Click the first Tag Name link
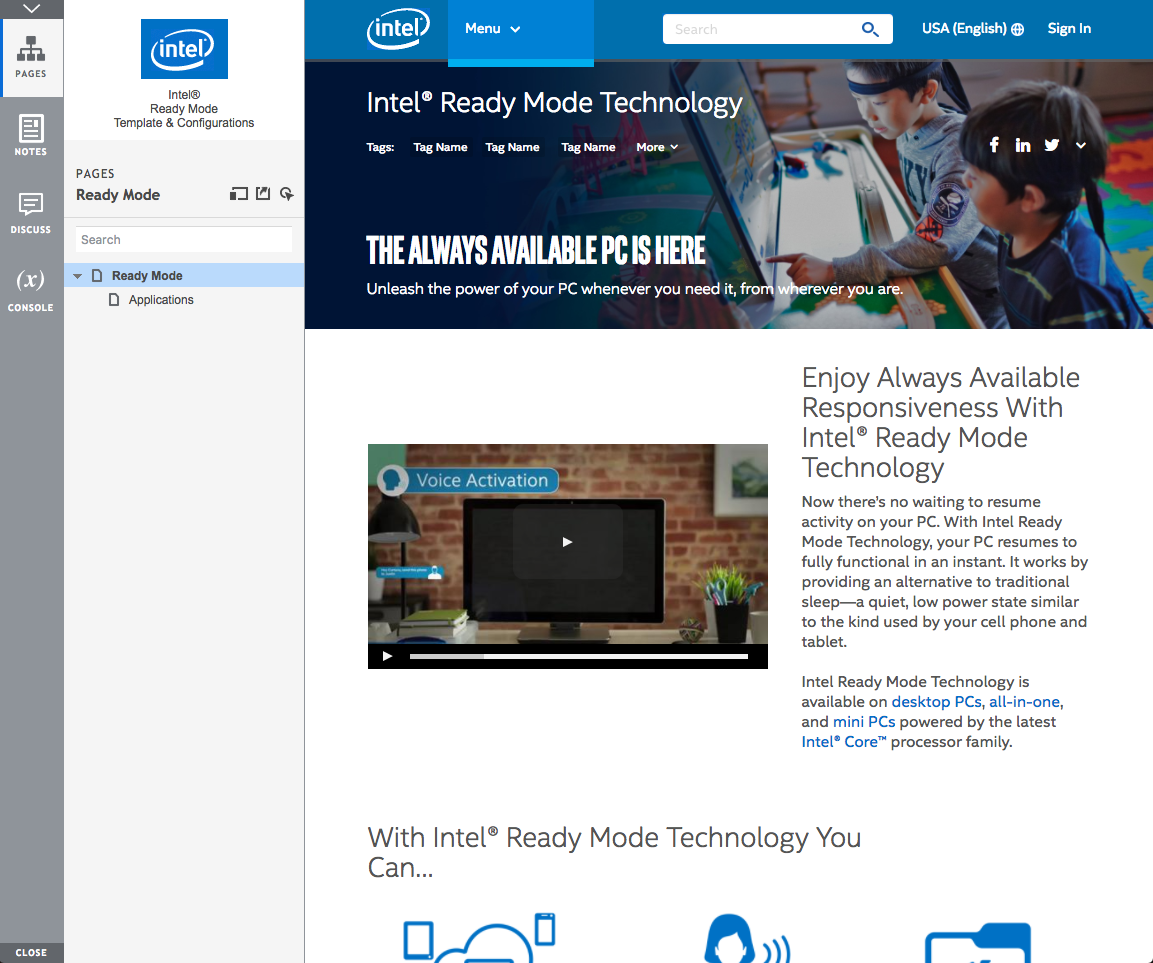 click(x=440, y=147)
